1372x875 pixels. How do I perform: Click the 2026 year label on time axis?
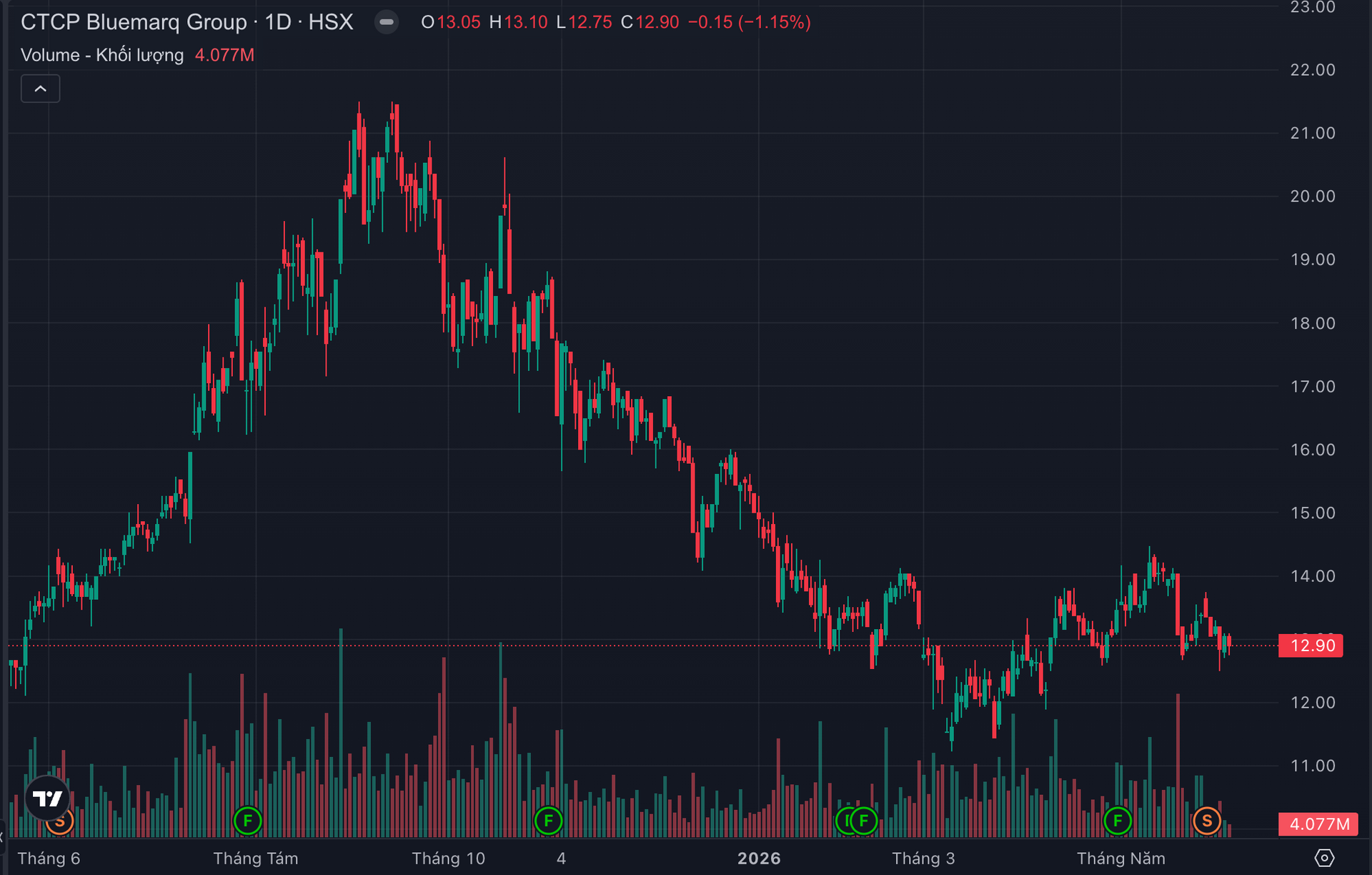click(759, 858)
